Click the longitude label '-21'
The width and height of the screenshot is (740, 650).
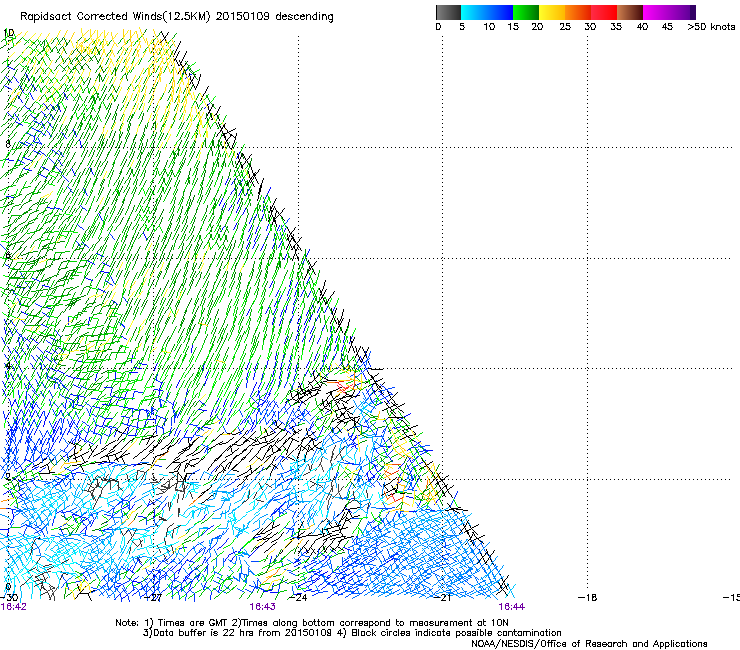pyautogui.click(x=442, y=598)
